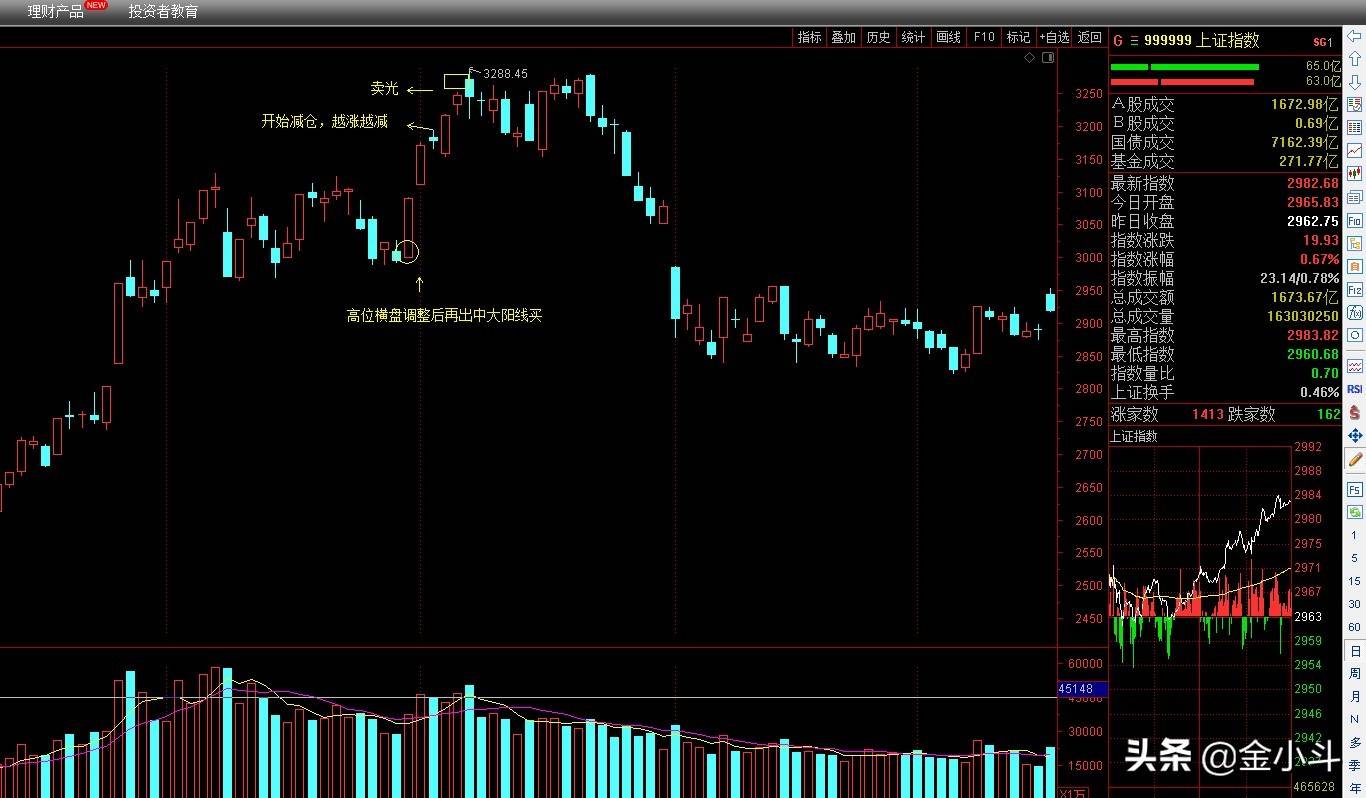The image size is (1366, 798).
Task: Click the checklist icon below the arrows
Action: 1355,104
